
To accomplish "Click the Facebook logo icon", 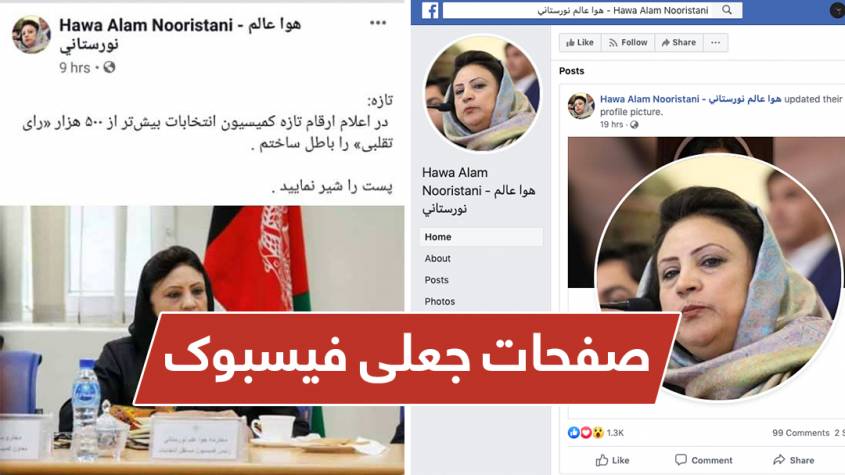I will (430, 11).
